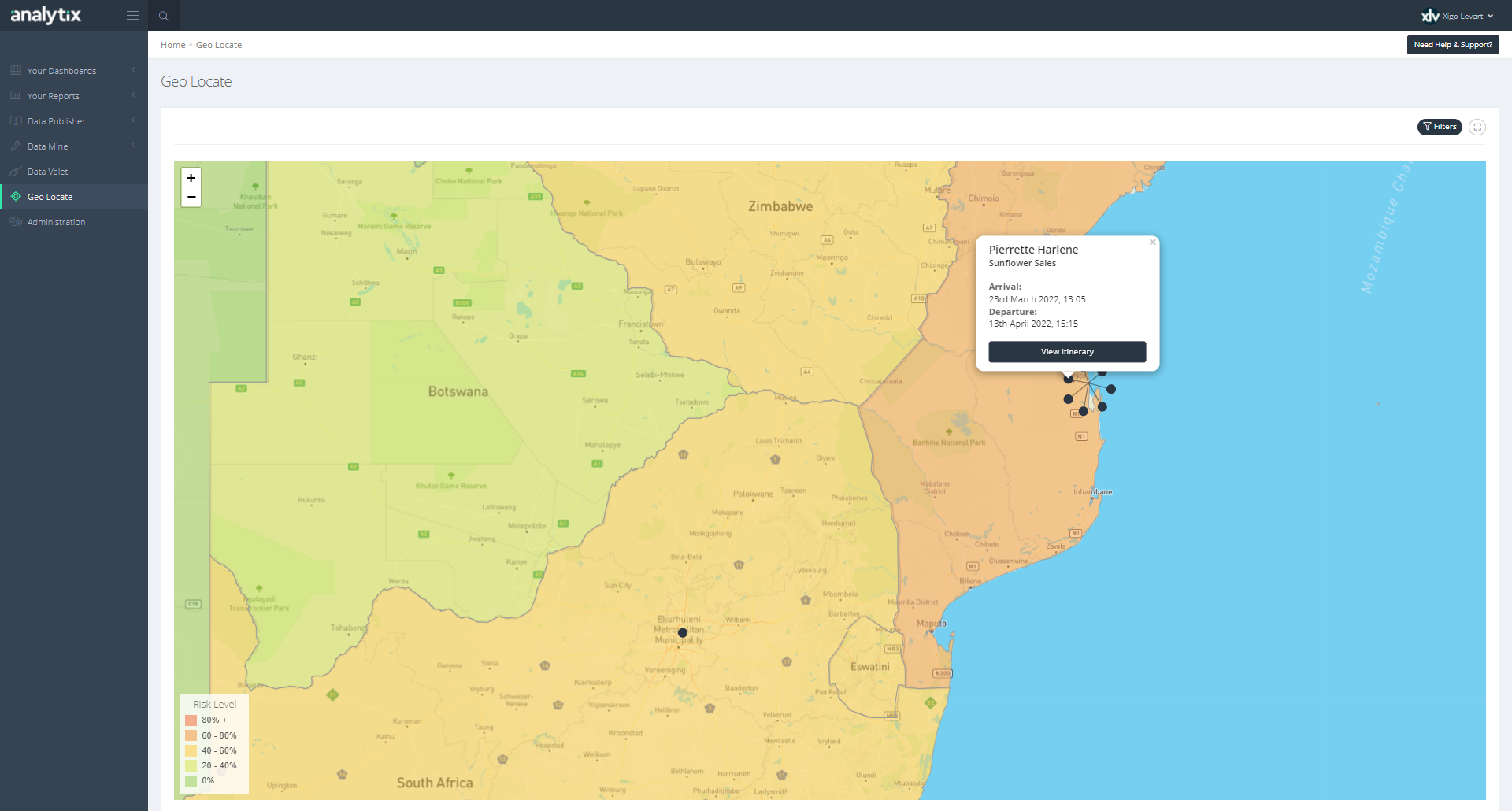Go to Data Valet
The width and height of the screenshot is (1512, 811).
click(74, 172)
